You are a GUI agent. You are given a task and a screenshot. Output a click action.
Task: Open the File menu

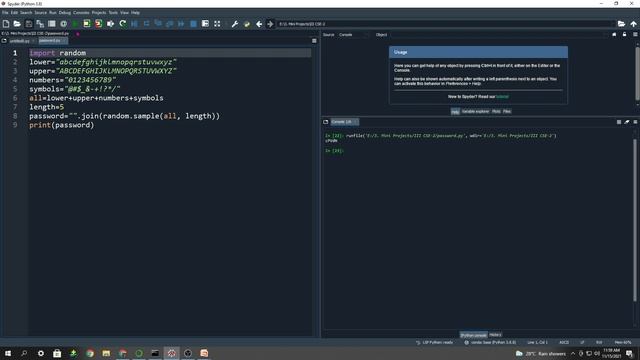coord(5,13)
